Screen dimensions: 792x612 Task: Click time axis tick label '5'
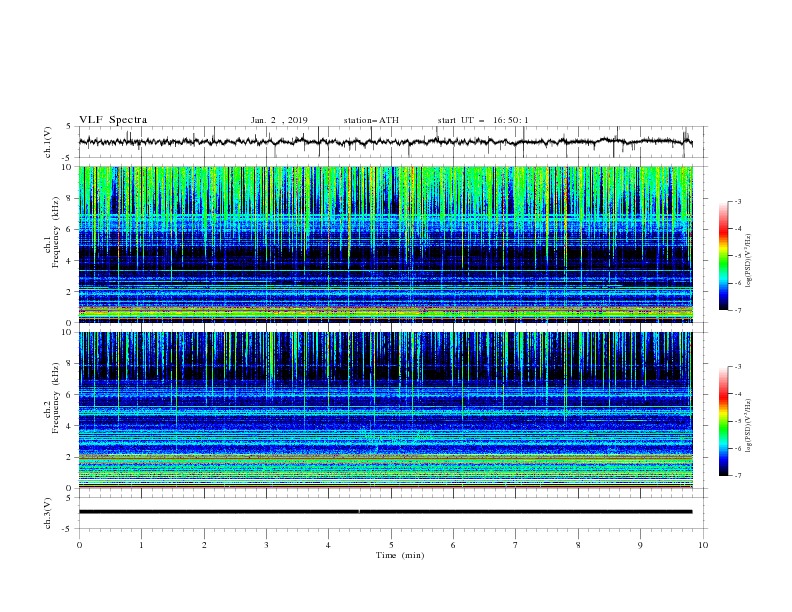(x=391, y=545)
